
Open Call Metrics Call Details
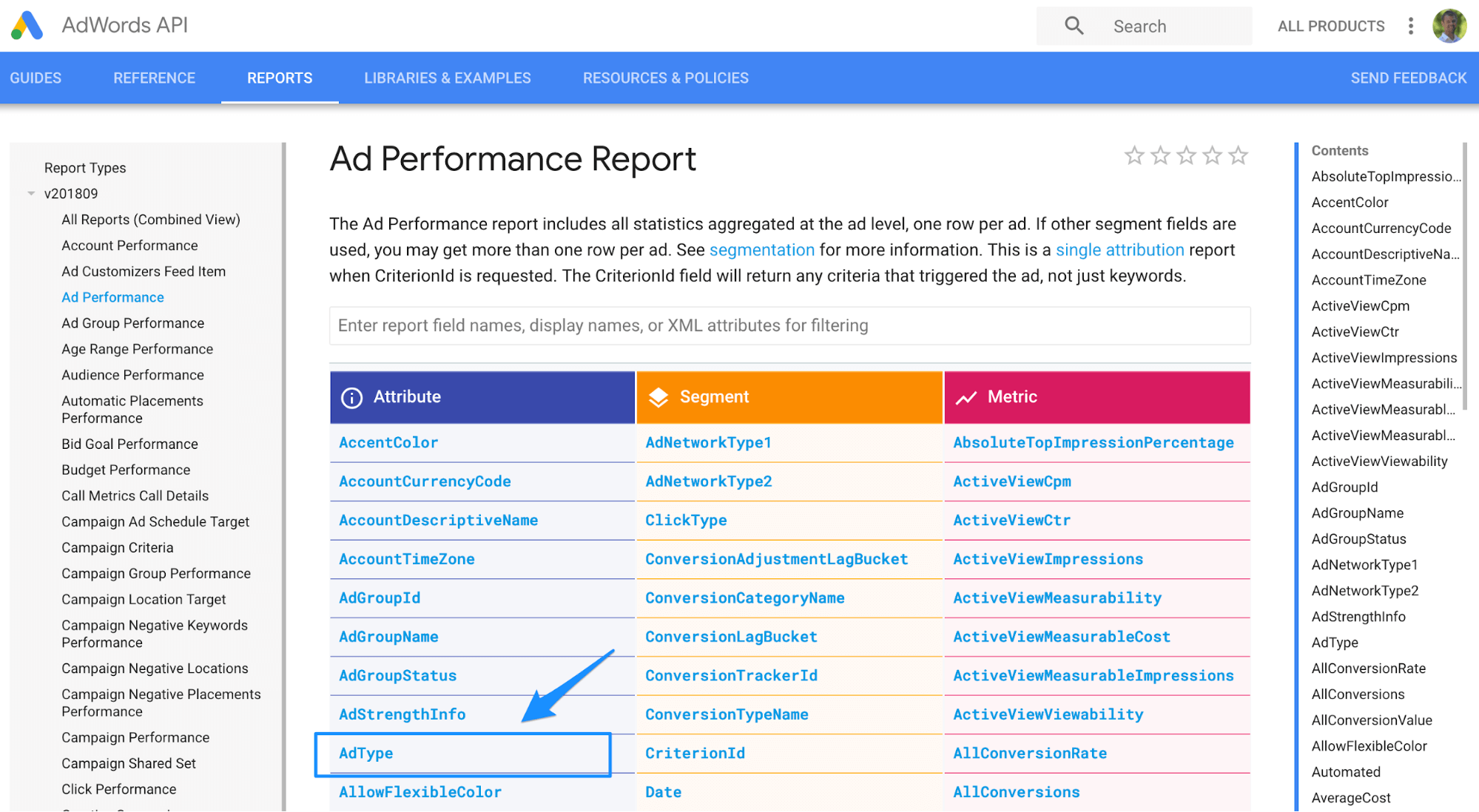[x=135, y=495]
